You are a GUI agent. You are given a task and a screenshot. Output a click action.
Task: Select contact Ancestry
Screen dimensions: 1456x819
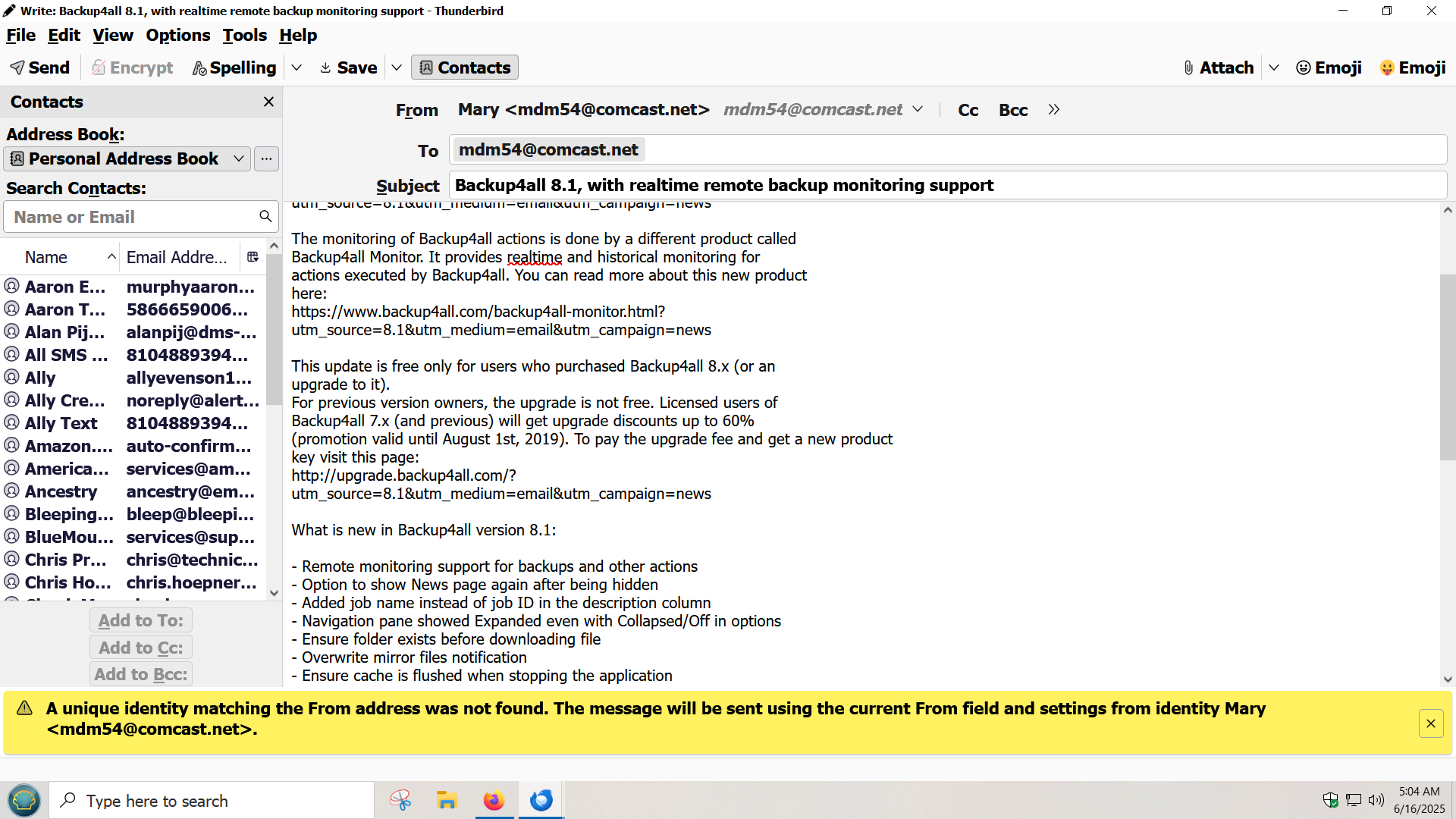tap(133, 491)
